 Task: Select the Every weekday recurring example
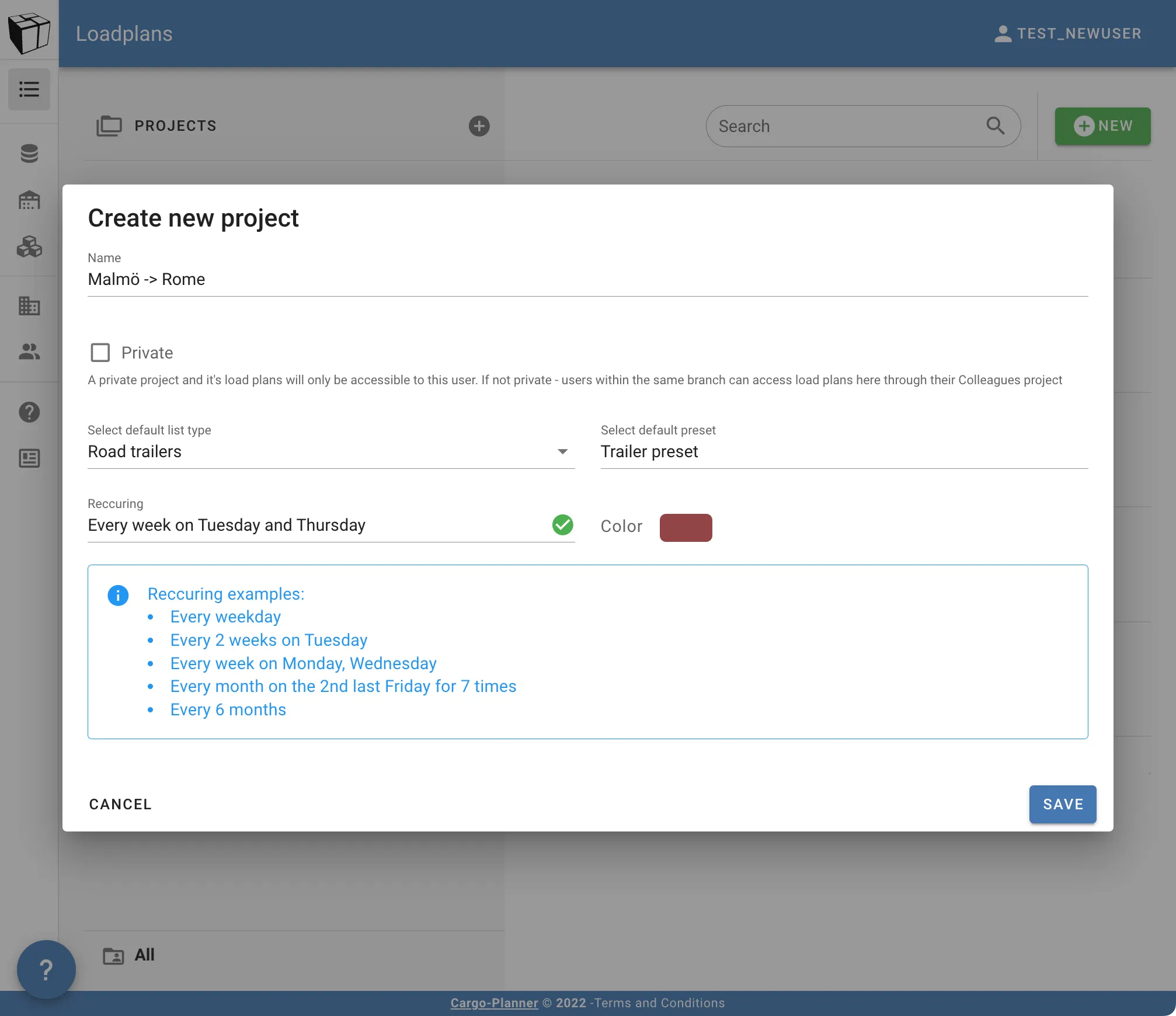coord(225,617)
